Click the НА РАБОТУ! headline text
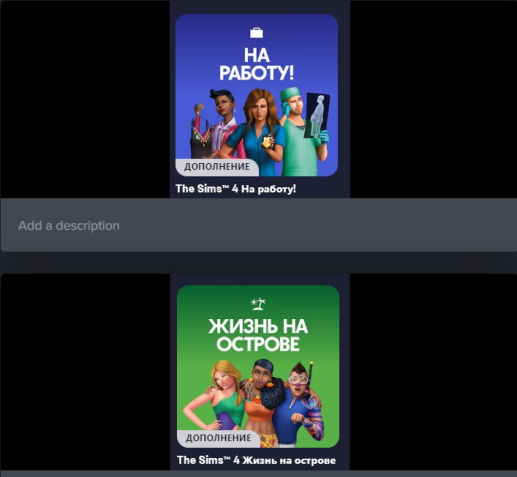 tap(257, 64)
